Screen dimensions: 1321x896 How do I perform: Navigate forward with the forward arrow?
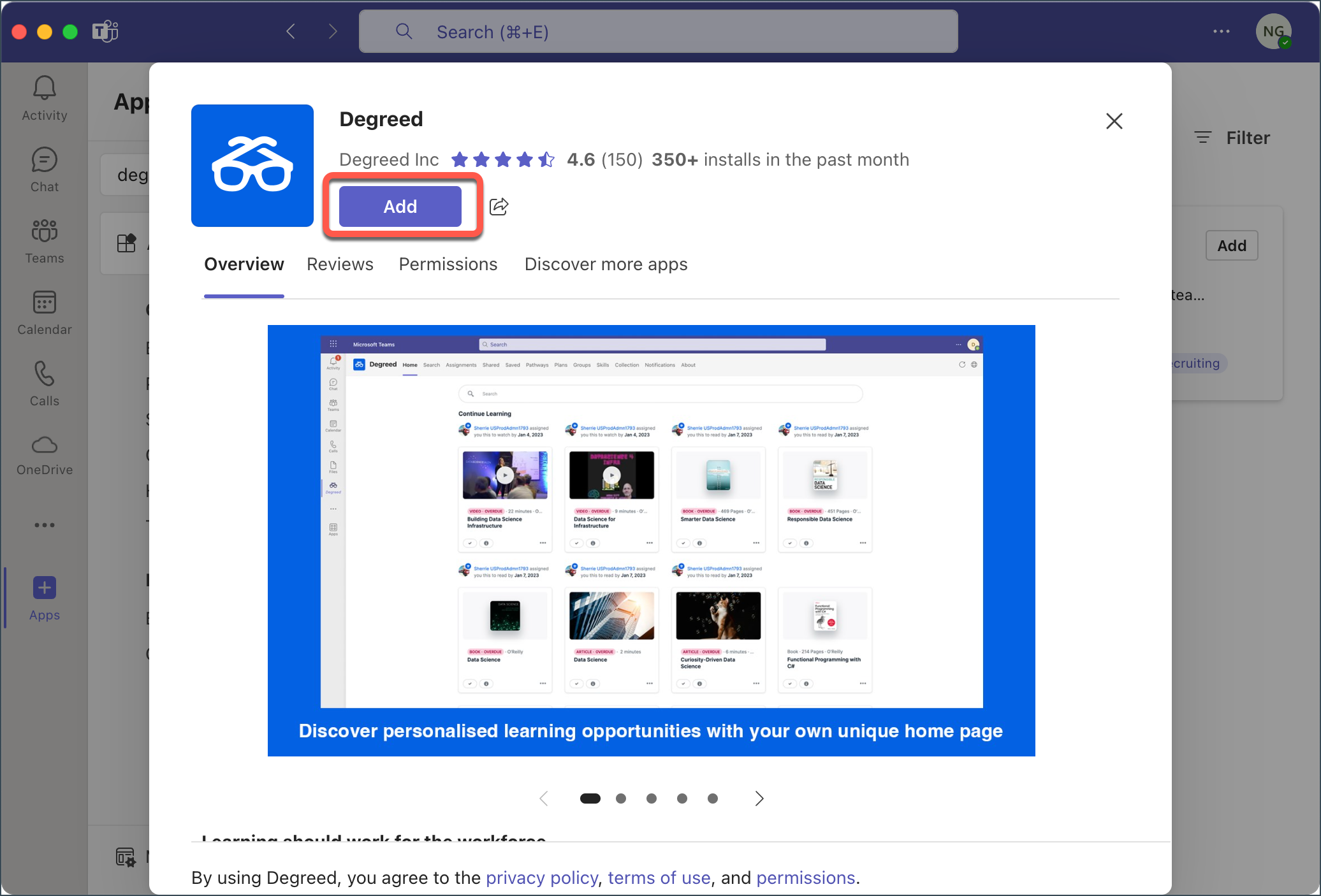333,31
